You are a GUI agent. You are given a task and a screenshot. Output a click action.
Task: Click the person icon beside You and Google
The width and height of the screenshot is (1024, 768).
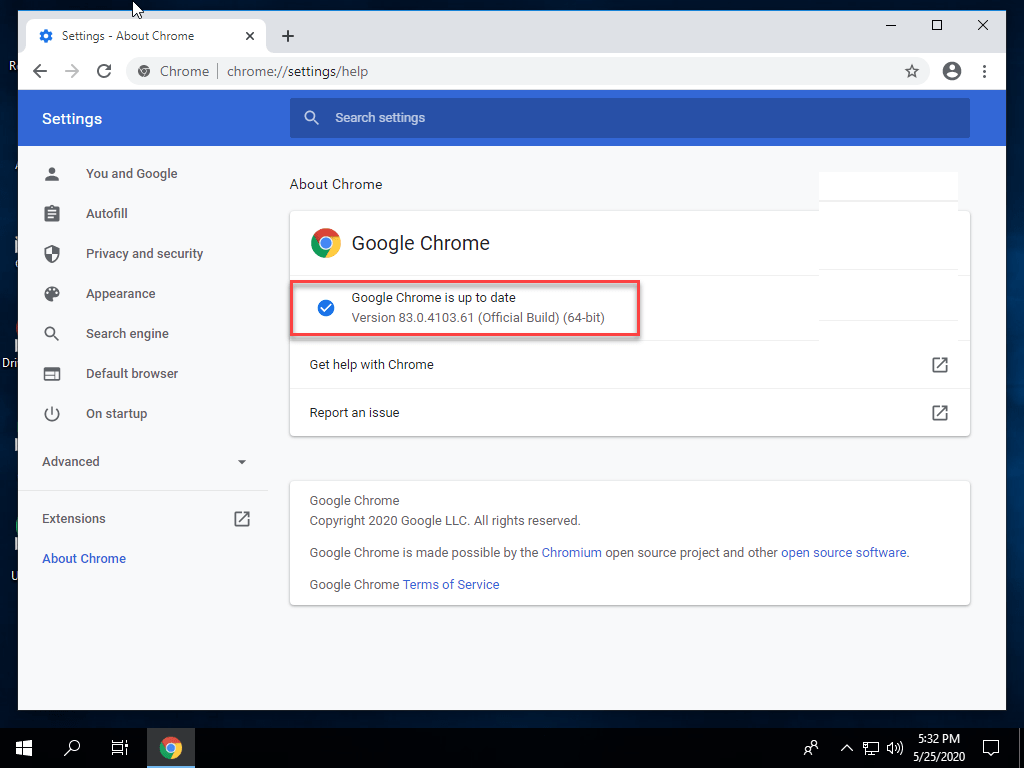coord(52,174)
